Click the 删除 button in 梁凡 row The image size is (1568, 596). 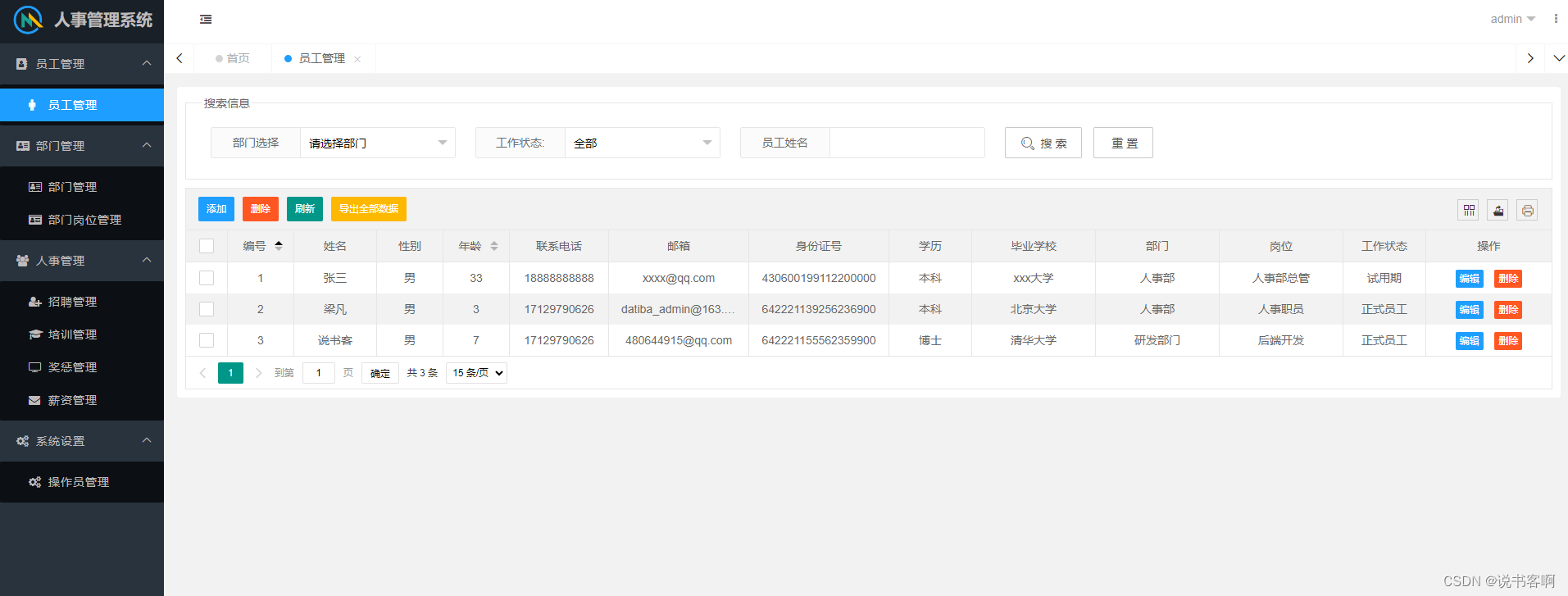click(x=1508, y=310)
